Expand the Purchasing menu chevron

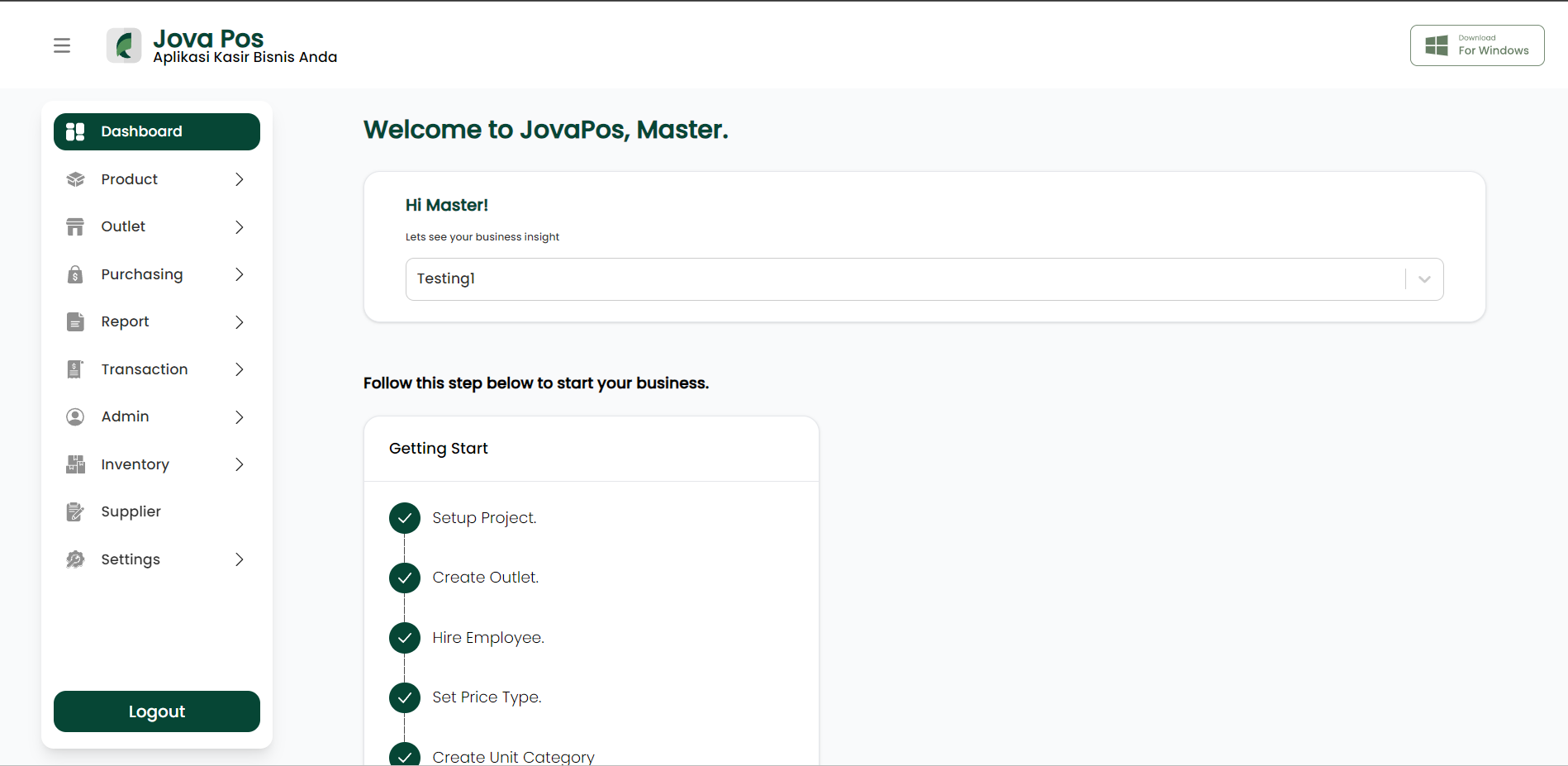[x=240, y=274]
